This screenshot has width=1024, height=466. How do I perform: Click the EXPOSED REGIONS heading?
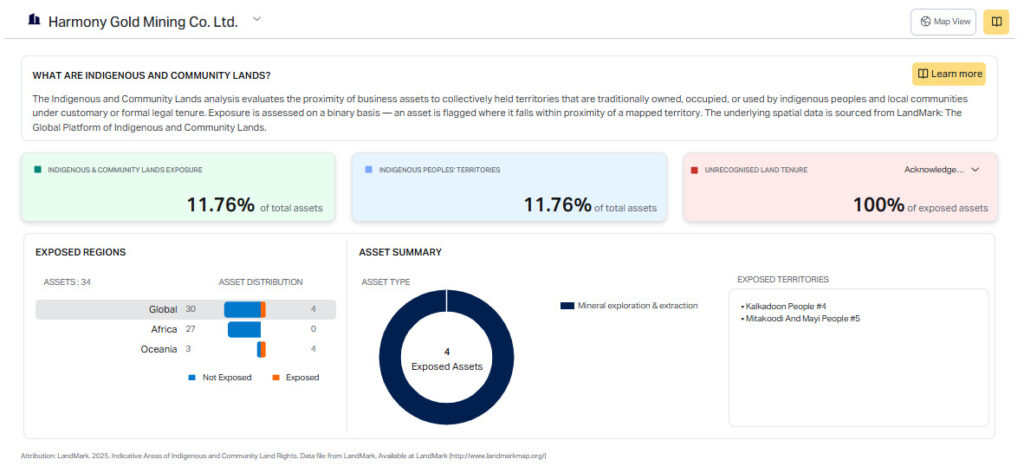[80, 252]
